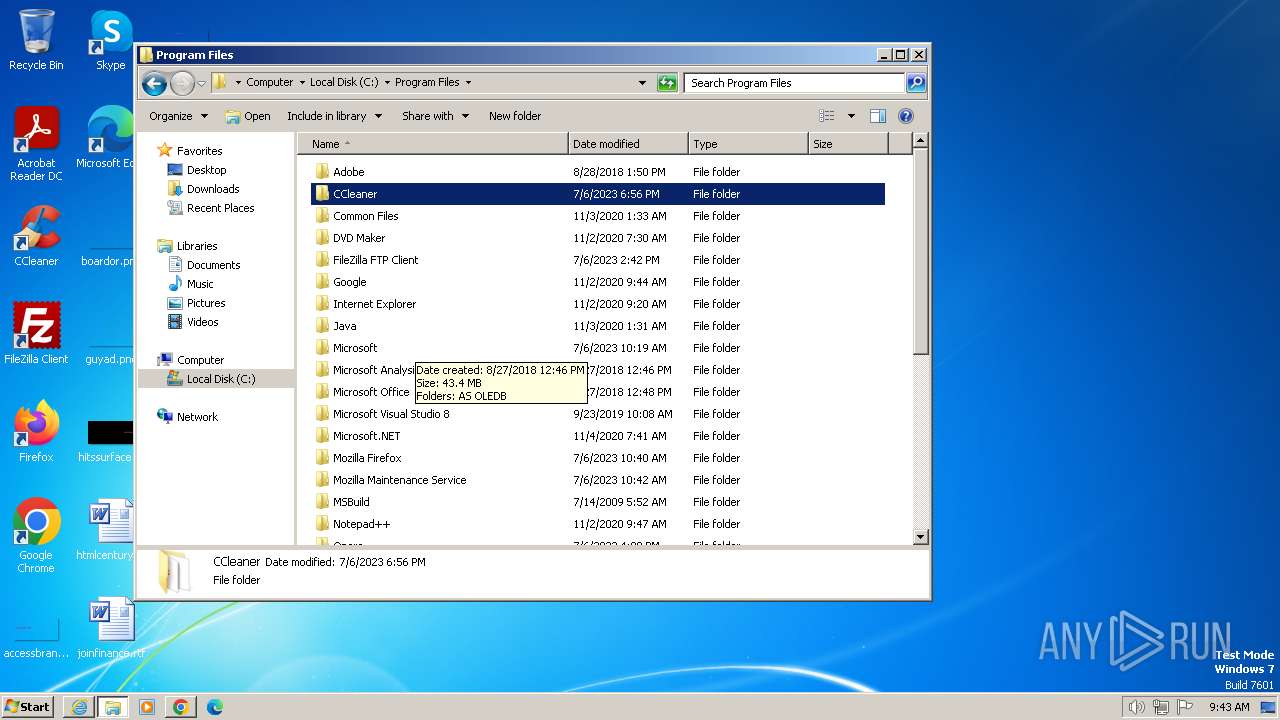Click the search magnifier icon
This screenshot has height=720, width=1280.
pyautogui.click(x=915, y=83)
